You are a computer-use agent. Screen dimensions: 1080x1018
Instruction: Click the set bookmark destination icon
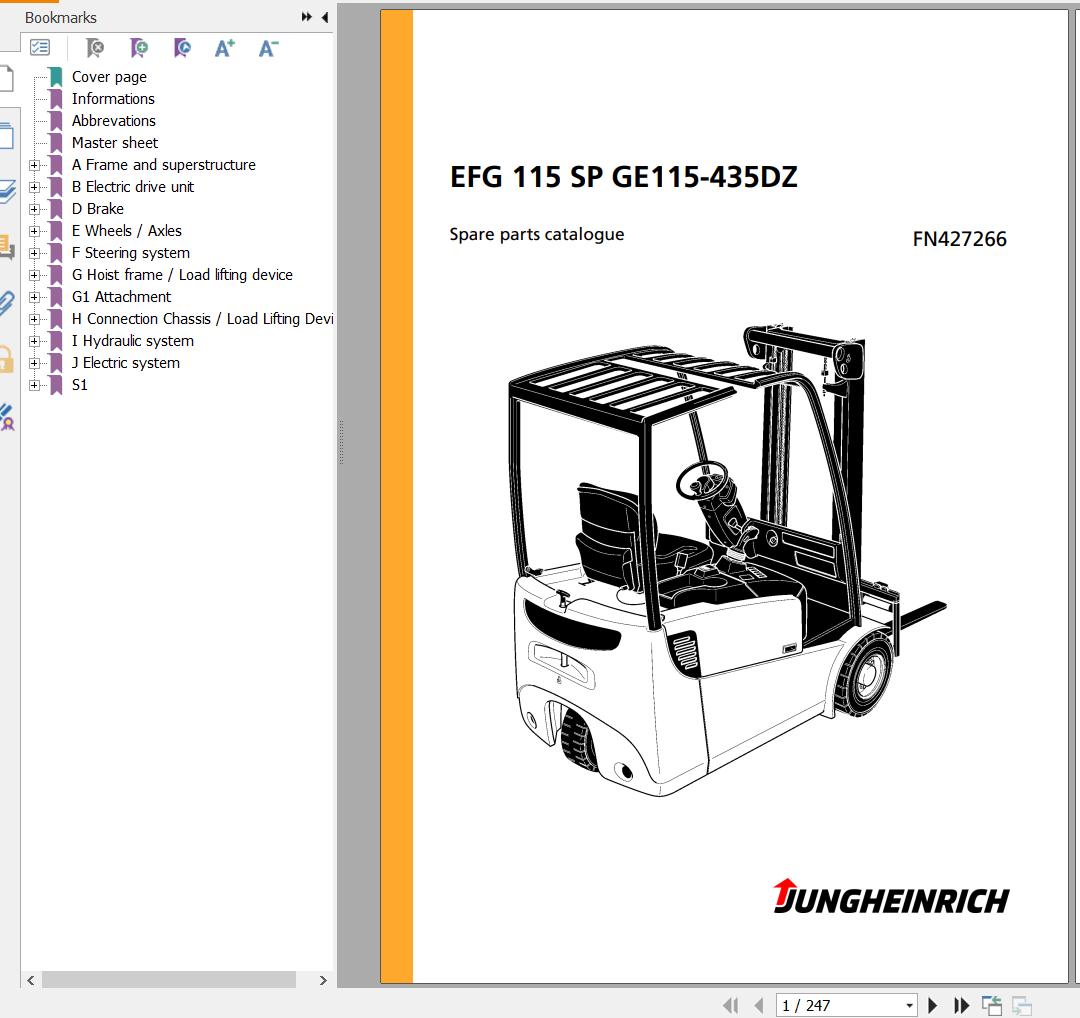pyautogui.click(x=182, y=48)
